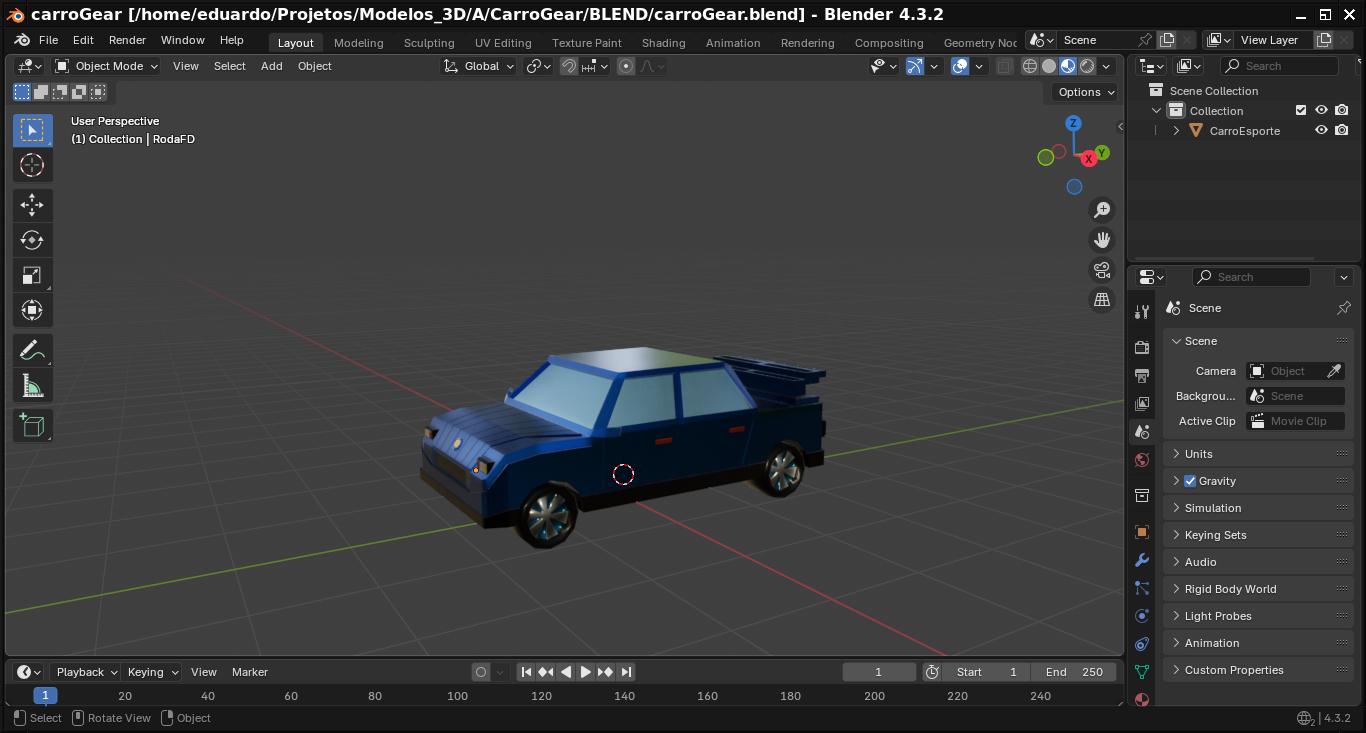1366x733 pixels.
Task: Click the current frame number field
Action: tap(879, 672)
